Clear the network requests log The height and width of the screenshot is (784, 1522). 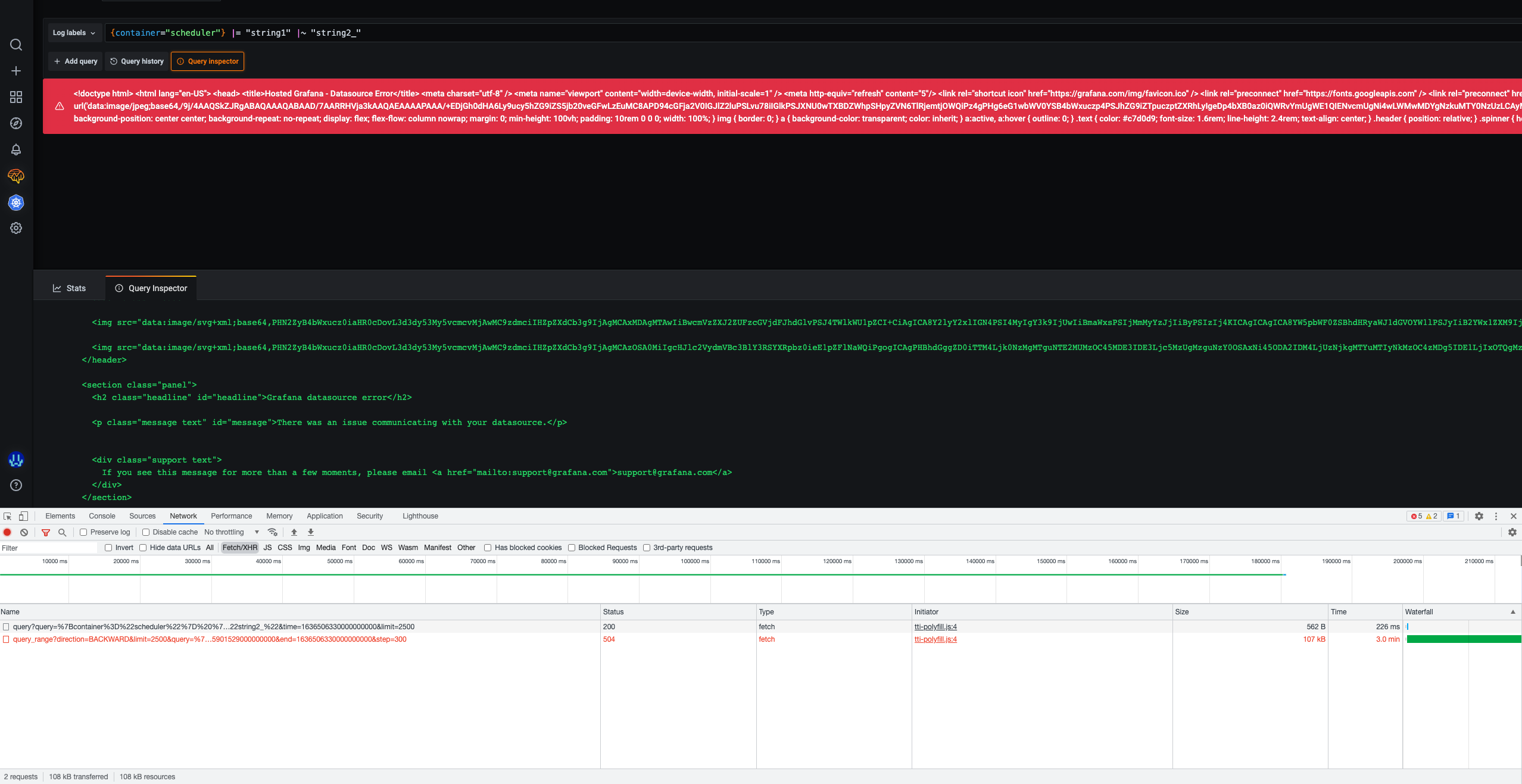tap(24, 532)
